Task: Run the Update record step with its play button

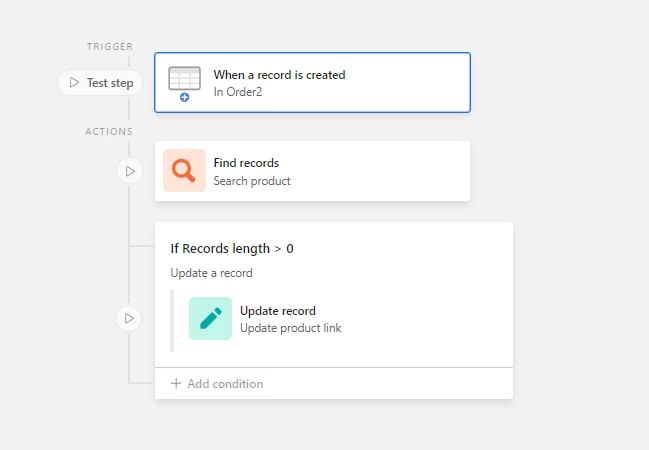Action: point(129,318)
